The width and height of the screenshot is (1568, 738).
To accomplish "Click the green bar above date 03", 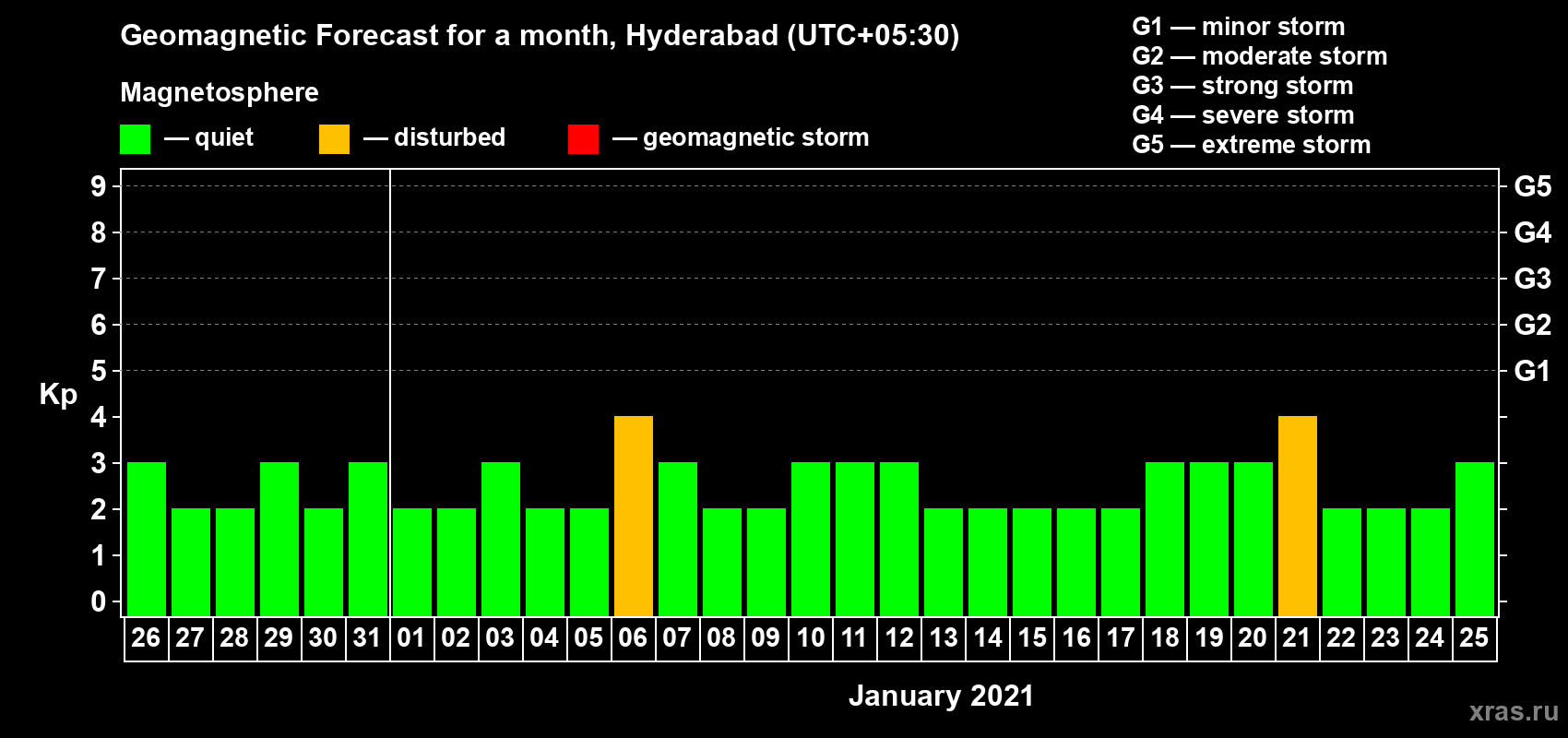I will pyautogui.click(x=501, y=539).
